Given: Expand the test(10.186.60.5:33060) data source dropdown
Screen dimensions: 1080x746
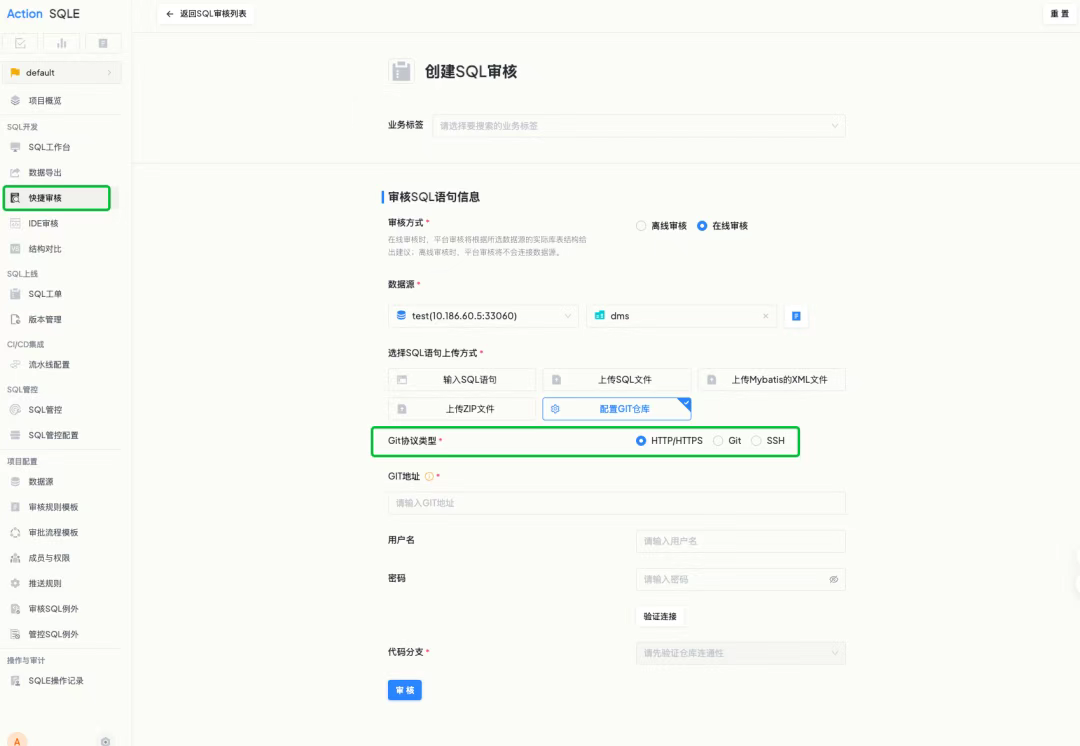Looking at the screenshot, I should tap(483, 316).
